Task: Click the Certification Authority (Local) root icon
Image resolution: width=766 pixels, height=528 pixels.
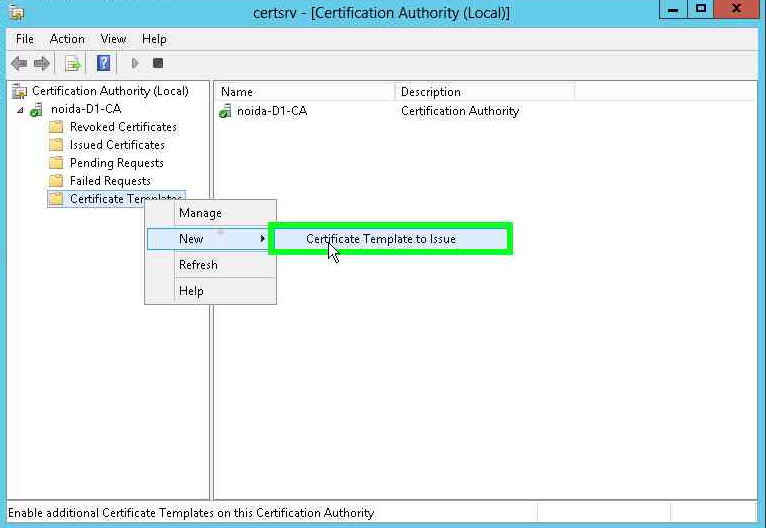Action: point(20,91)
